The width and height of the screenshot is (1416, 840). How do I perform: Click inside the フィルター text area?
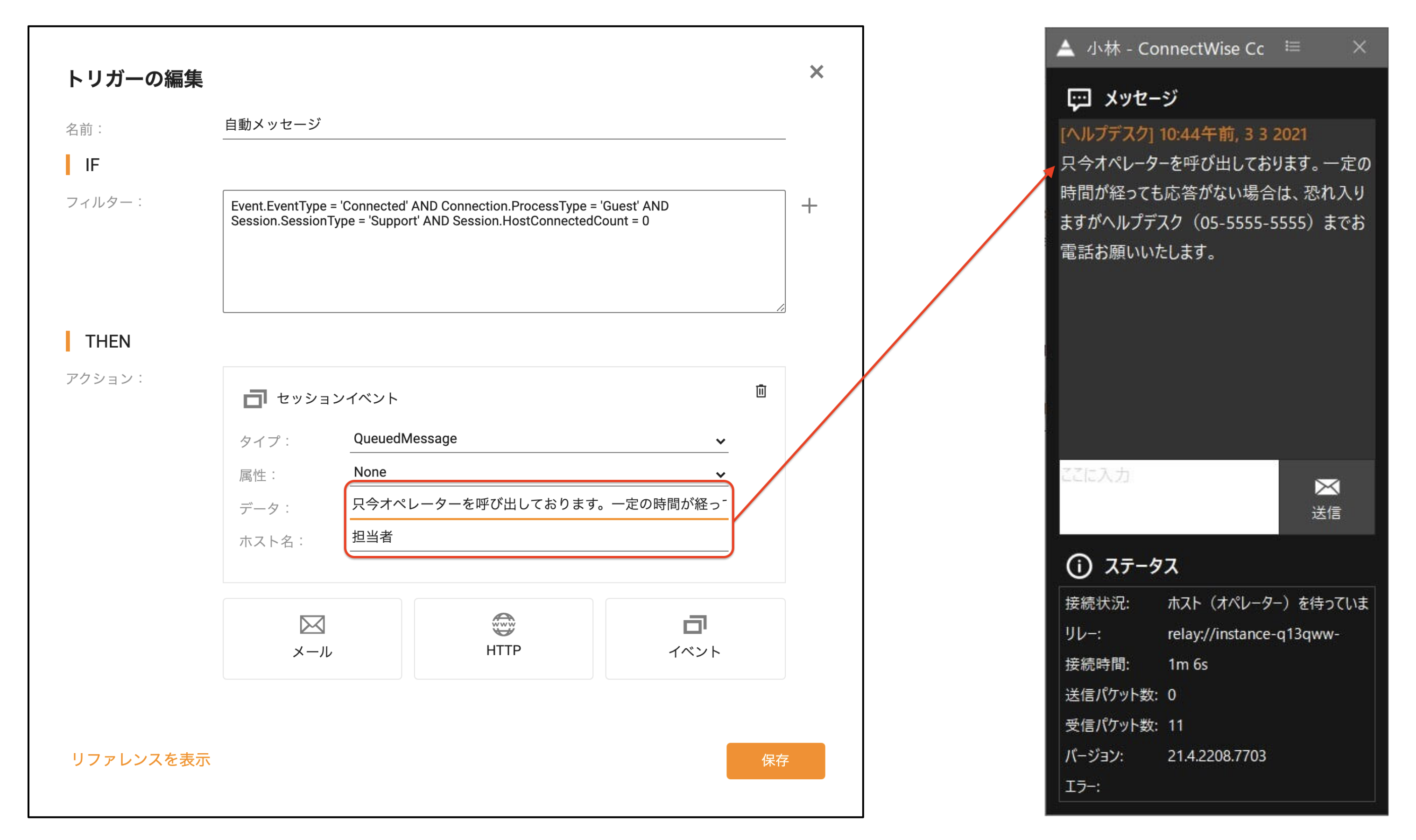[x=503, y=252]
